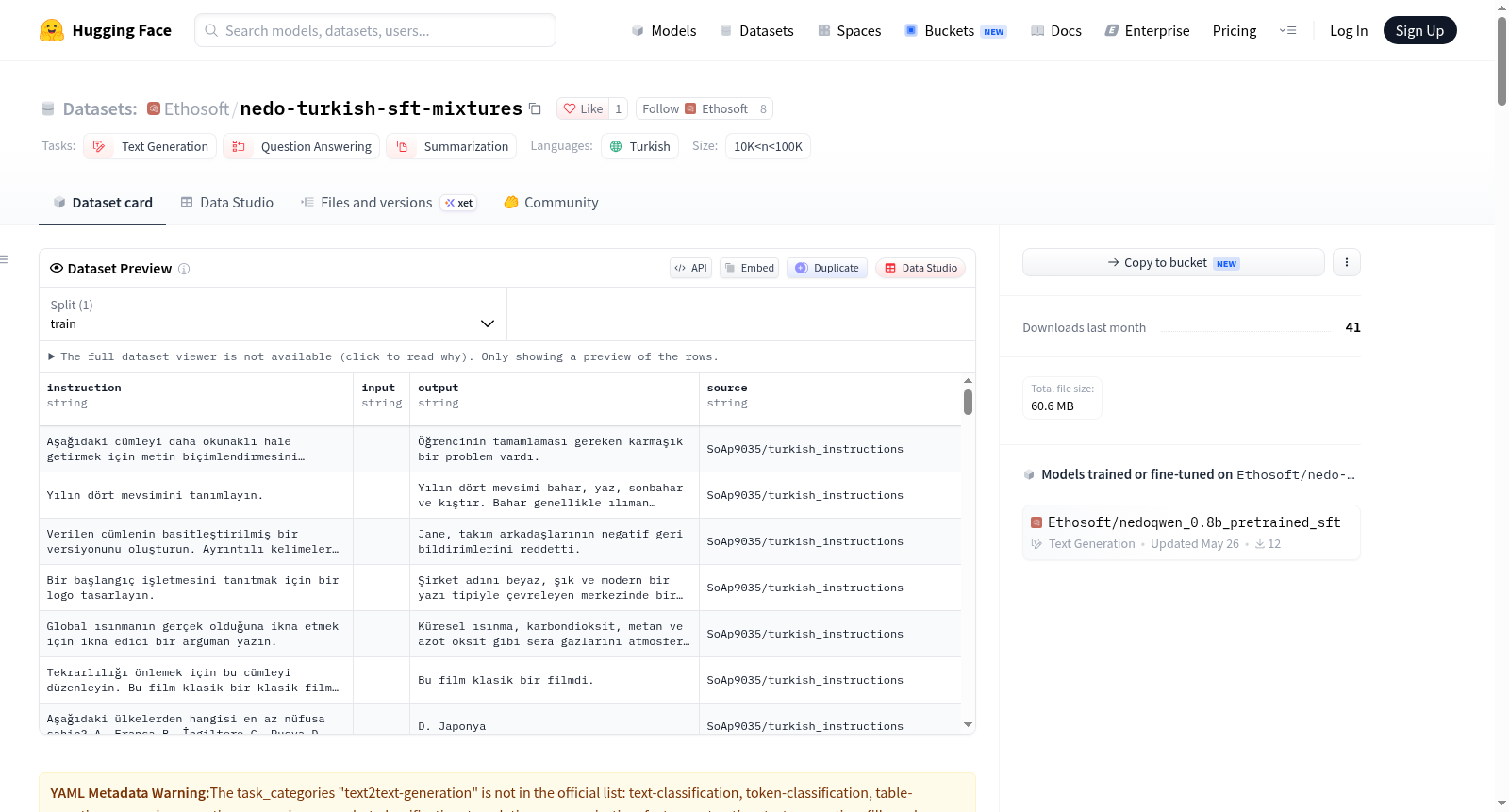Click the Downloads last month value 41
Screen dimensions: 1509x812
click(1352, 327)
